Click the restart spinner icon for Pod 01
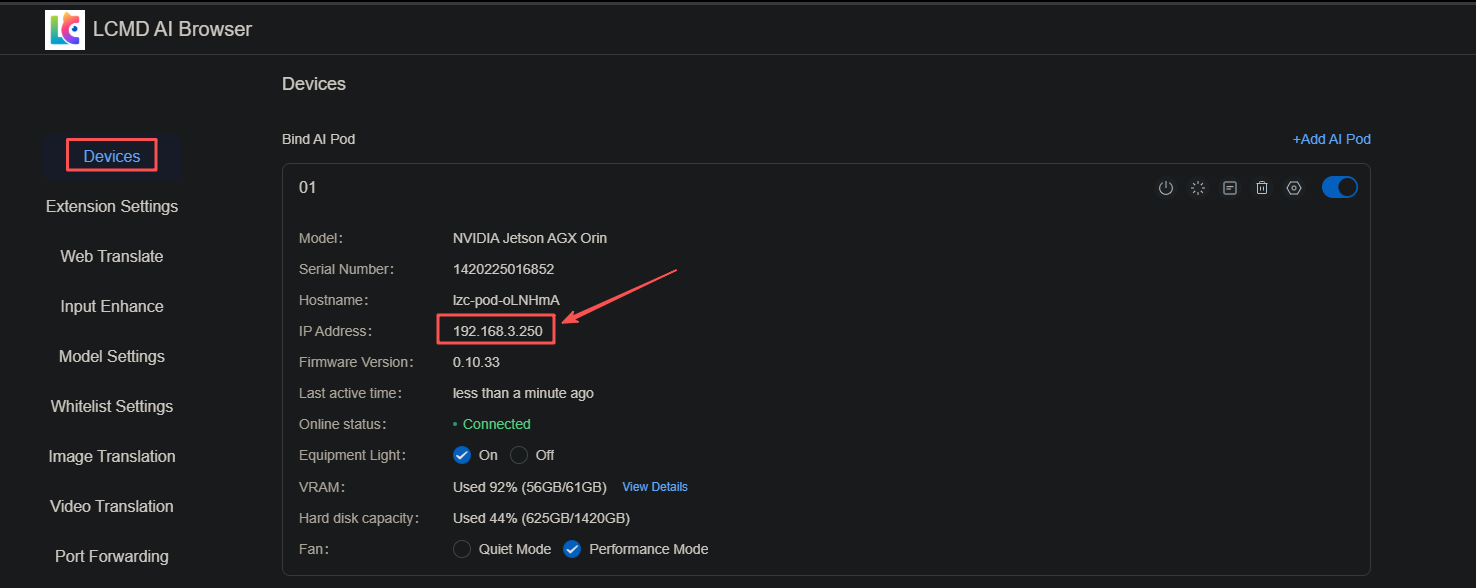This screenshot has height=588, width=1476. (x=1198, y=188)
